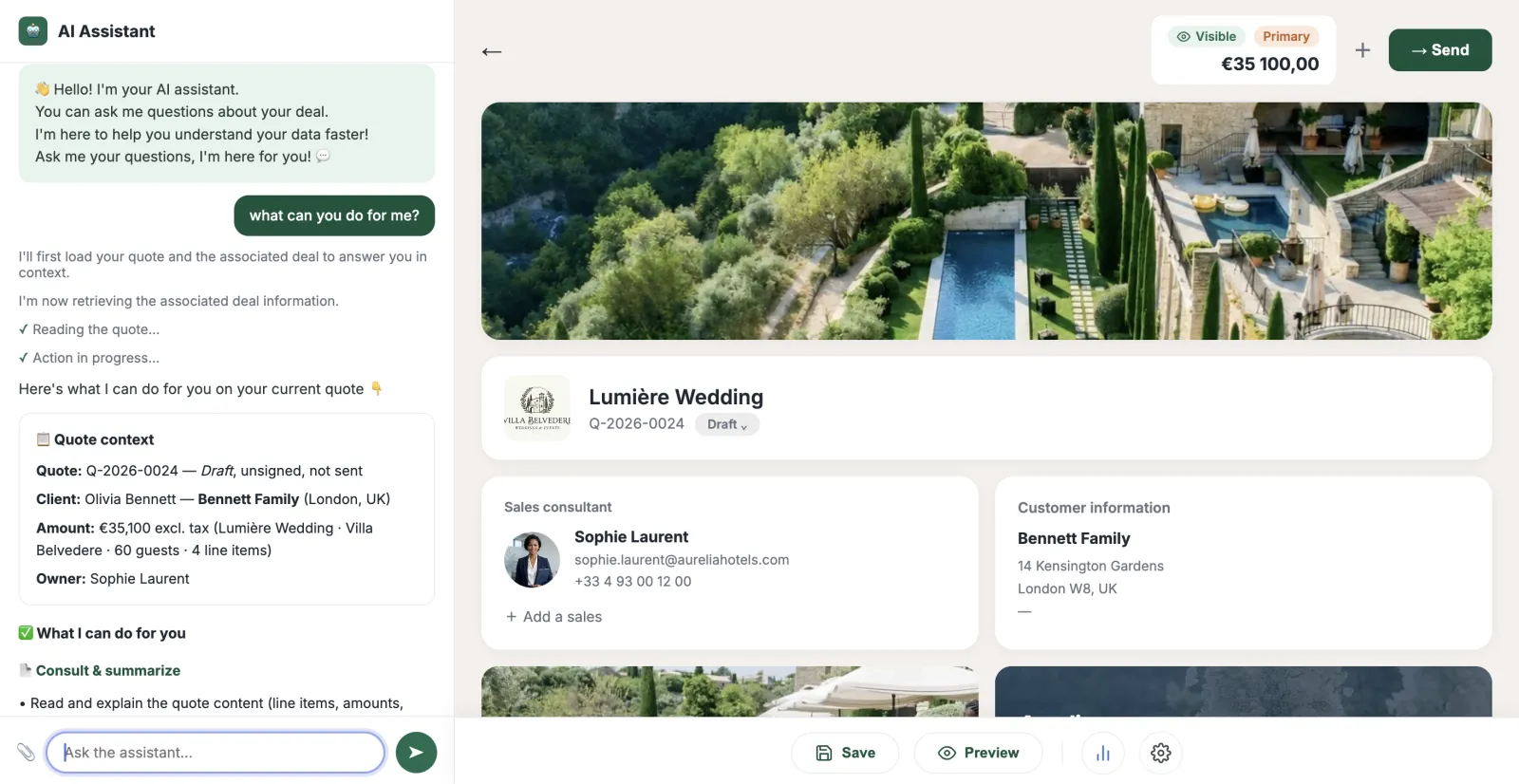This screenshot has height=784, width=1519.
Task: Click Sophie Laurent's profile photo
Action: pos(532,560)
